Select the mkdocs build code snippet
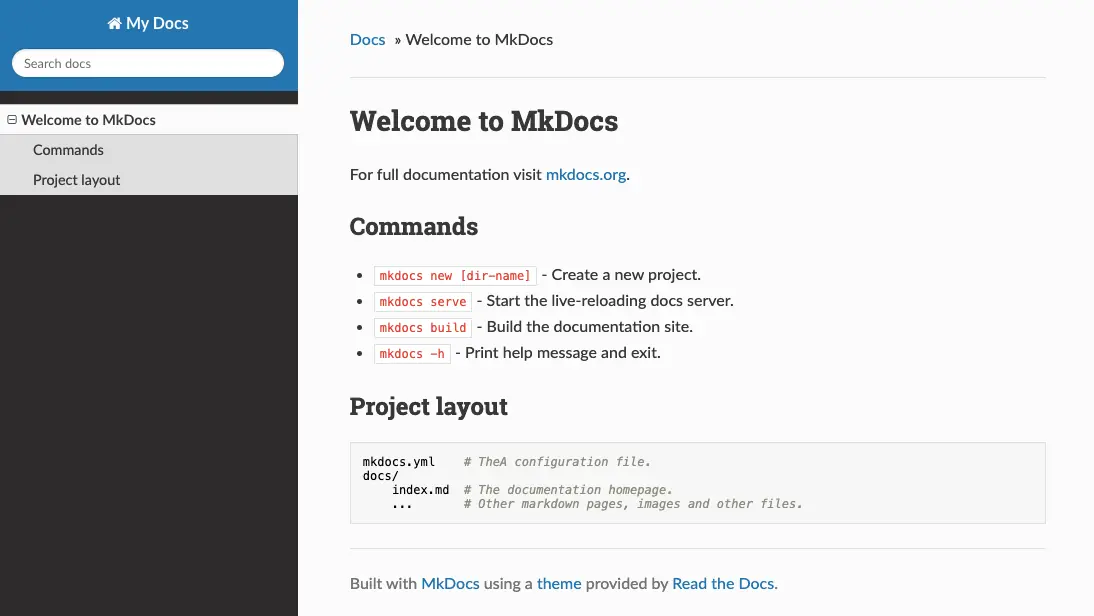Image resolution: width=1094 pixels, height=616 pixels. [x=423, y=327]
